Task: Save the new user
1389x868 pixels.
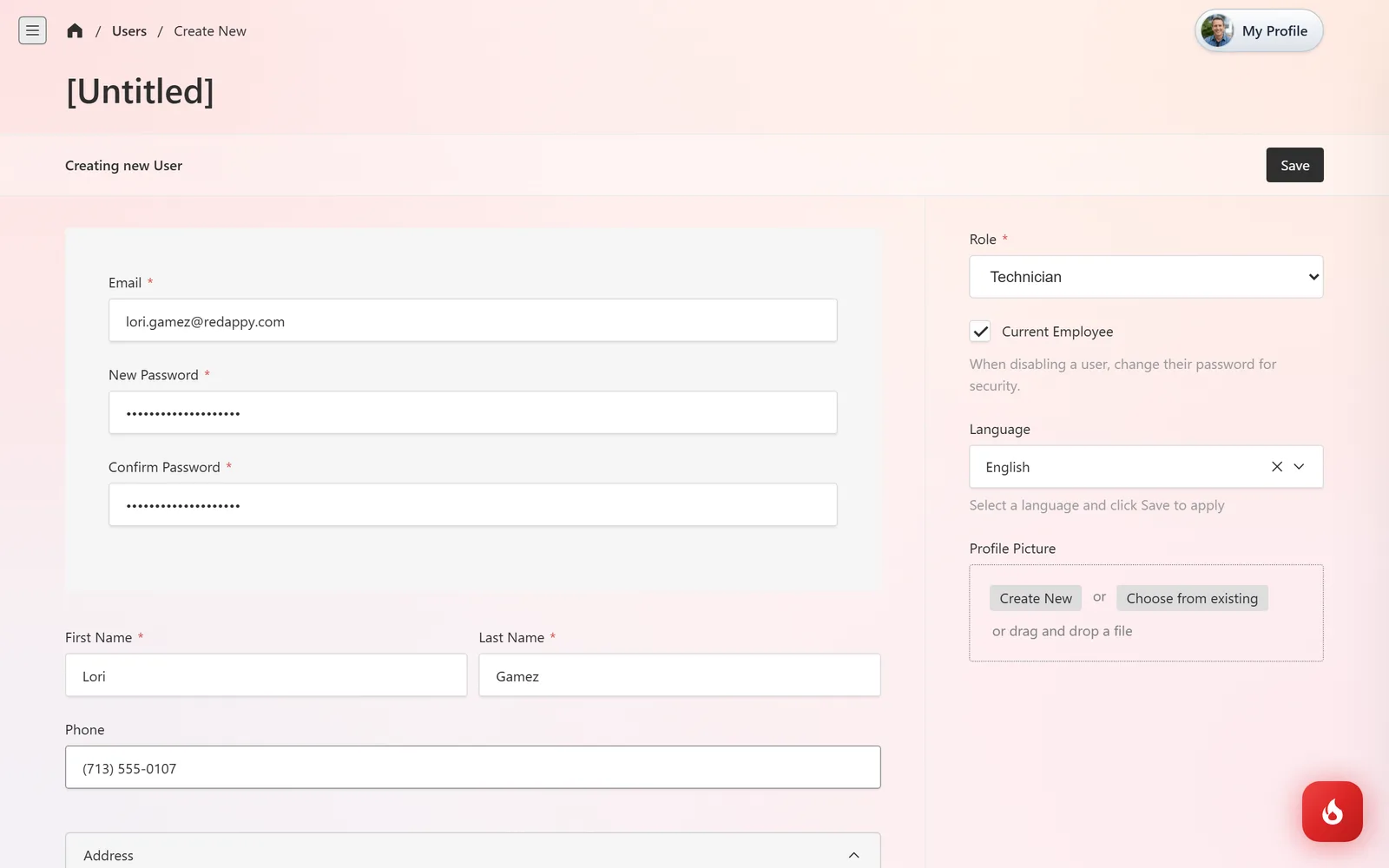Action: pos(1294,165)
